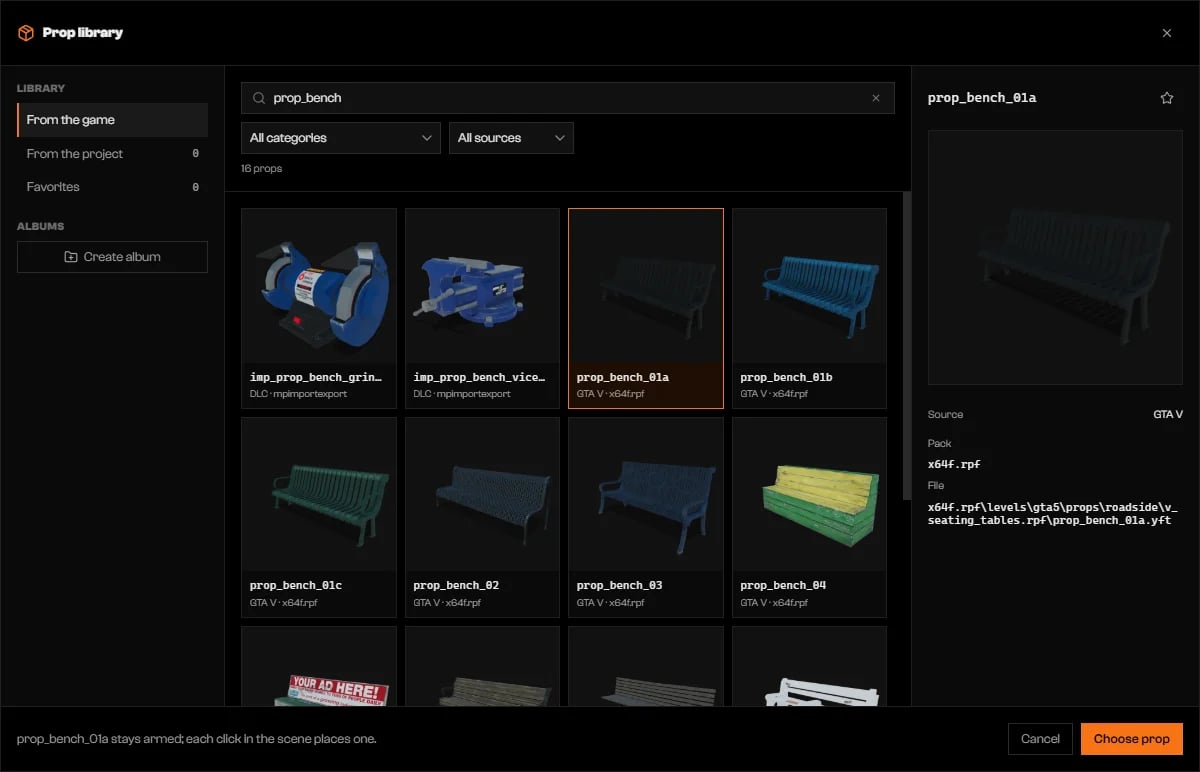
Task: Open the Favorites library section
Action: pyautogui.click(x=112, y=187)
